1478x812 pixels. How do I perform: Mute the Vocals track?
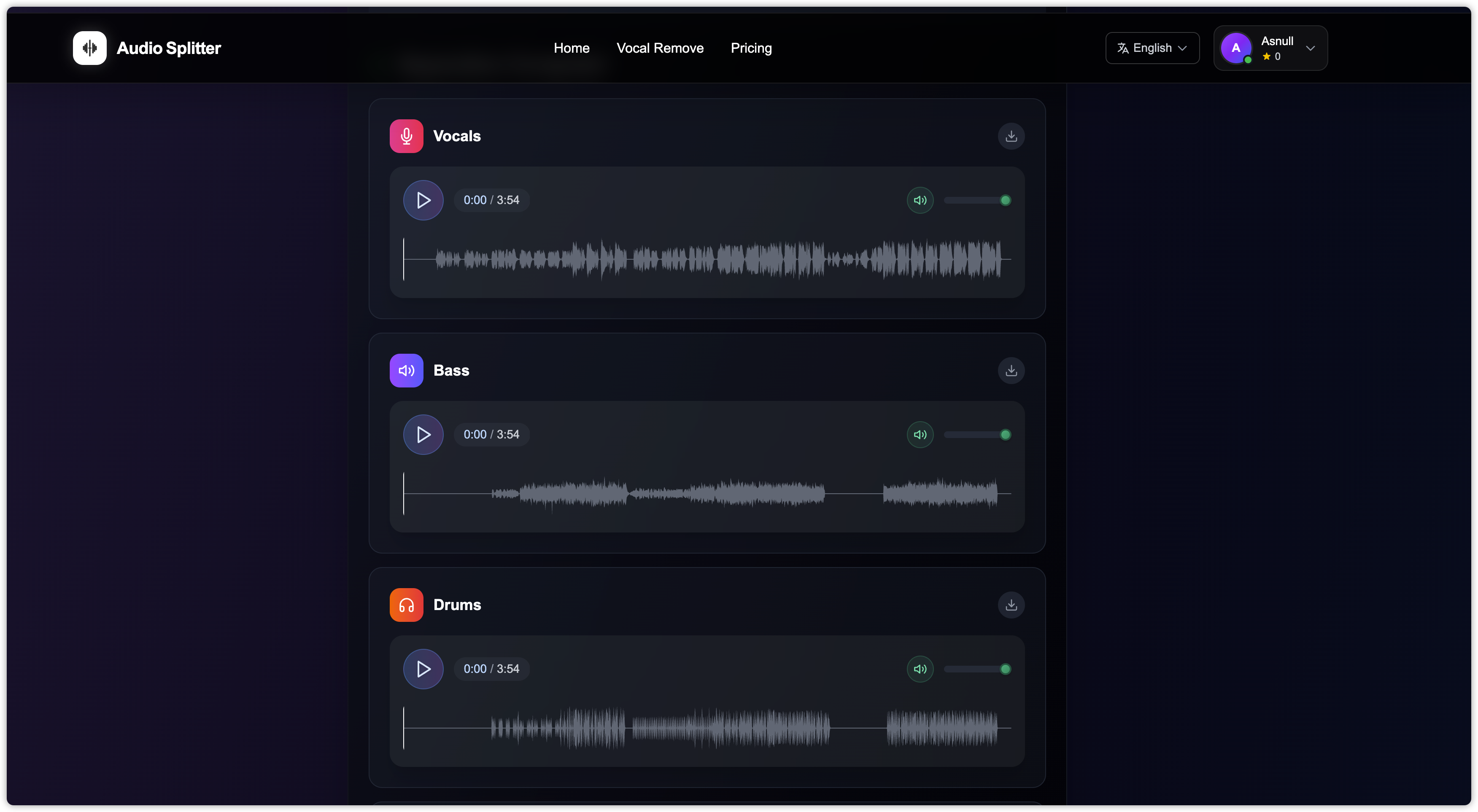point(920,200)
